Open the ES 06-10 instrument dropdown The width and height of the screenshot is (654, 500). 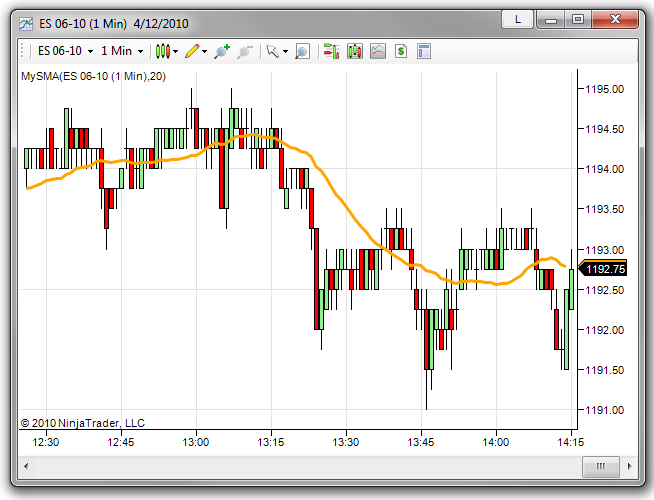click(x=65, y=51)
